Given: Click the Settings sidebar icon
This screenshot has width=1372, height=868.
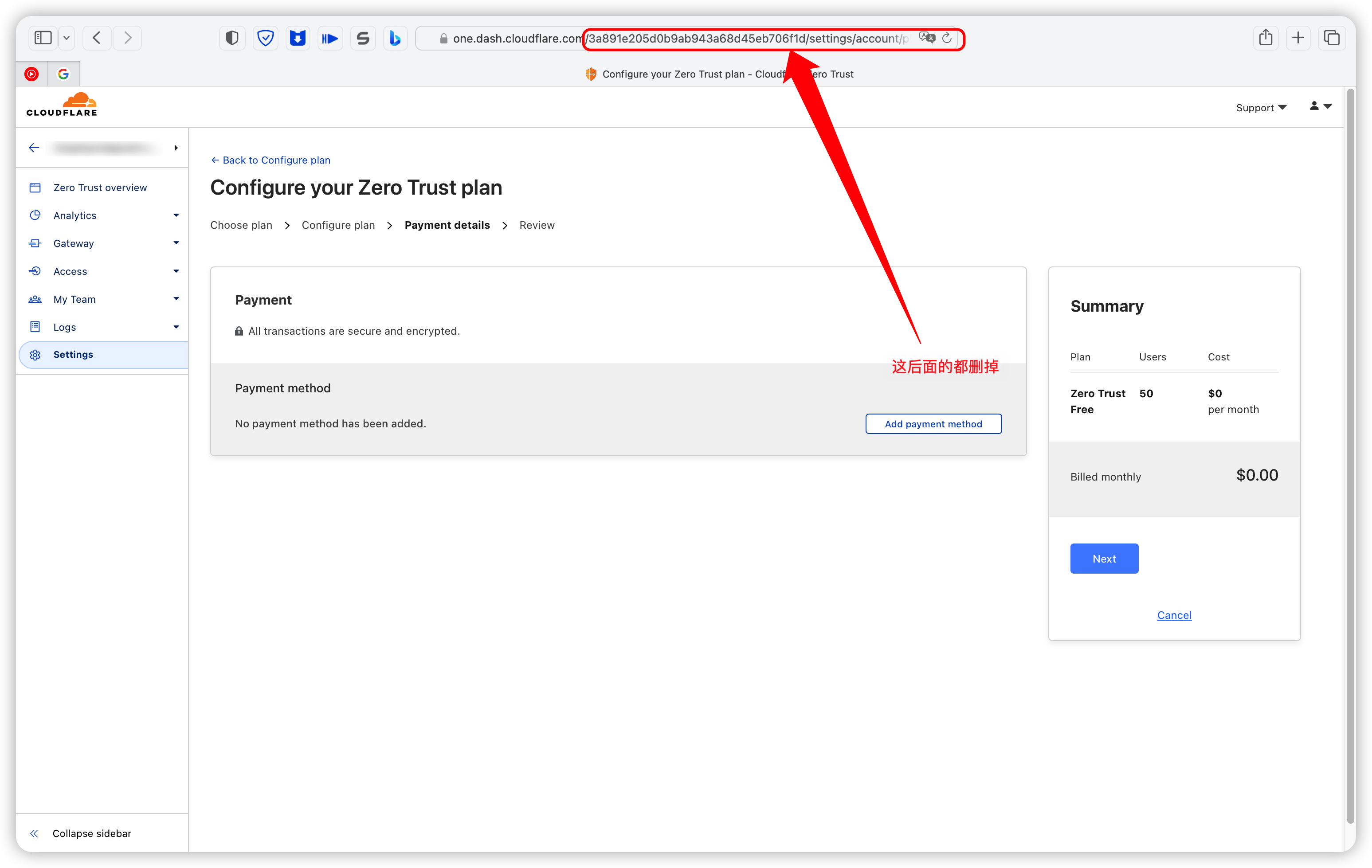Looking at the screenshot, I should 36,354.
